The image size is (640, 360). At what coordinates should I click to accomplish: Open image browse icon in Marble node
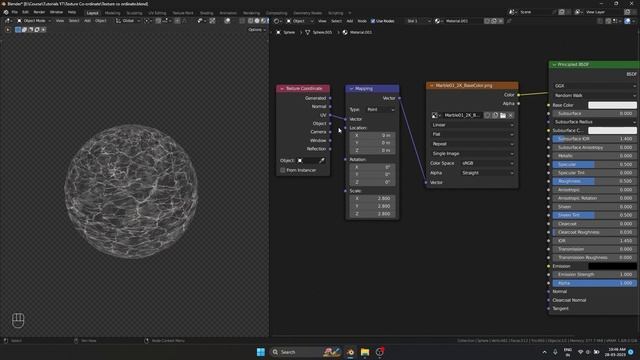[x=436, y=116]
